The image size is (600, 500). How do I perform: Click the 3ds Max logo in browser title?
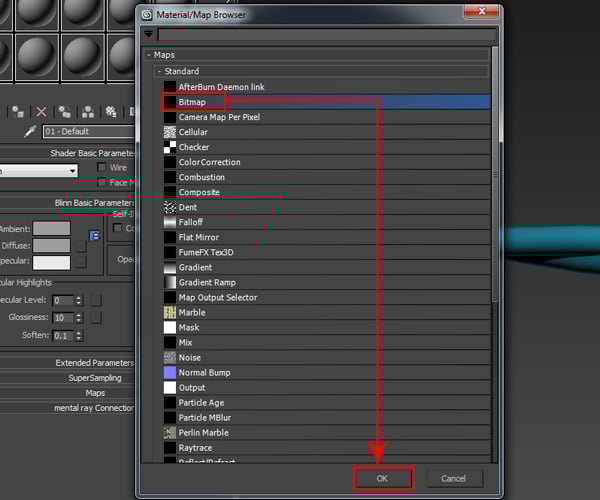coord(147,15)
